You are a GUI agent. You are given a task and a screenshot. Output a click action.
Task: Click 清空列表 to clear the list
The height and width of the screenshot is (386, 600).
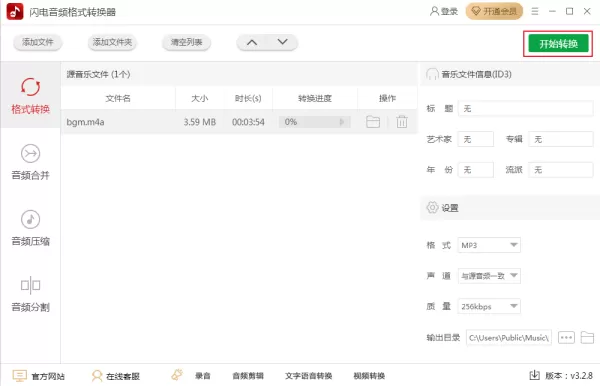tap(186, 42)
